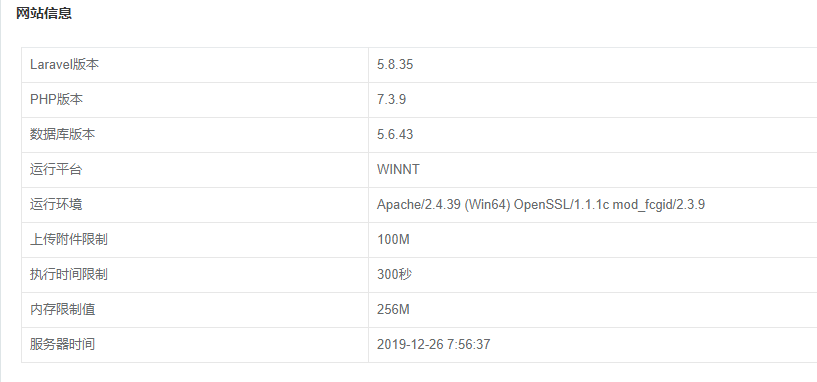Click the 256M memory limit value
The height and width of the screenshot is (382, 817).
tap(393, 310)
